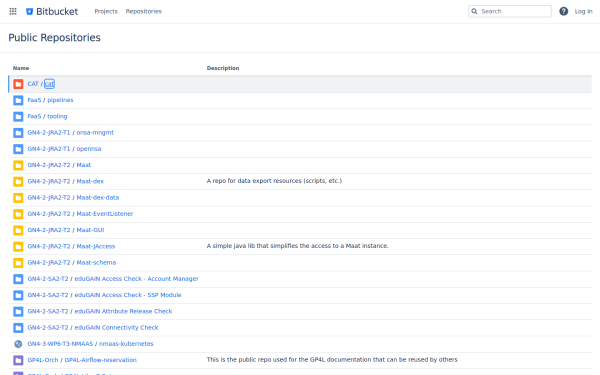Click the yellow avatar icon beside Maat-EventListener

pos(18,214)
